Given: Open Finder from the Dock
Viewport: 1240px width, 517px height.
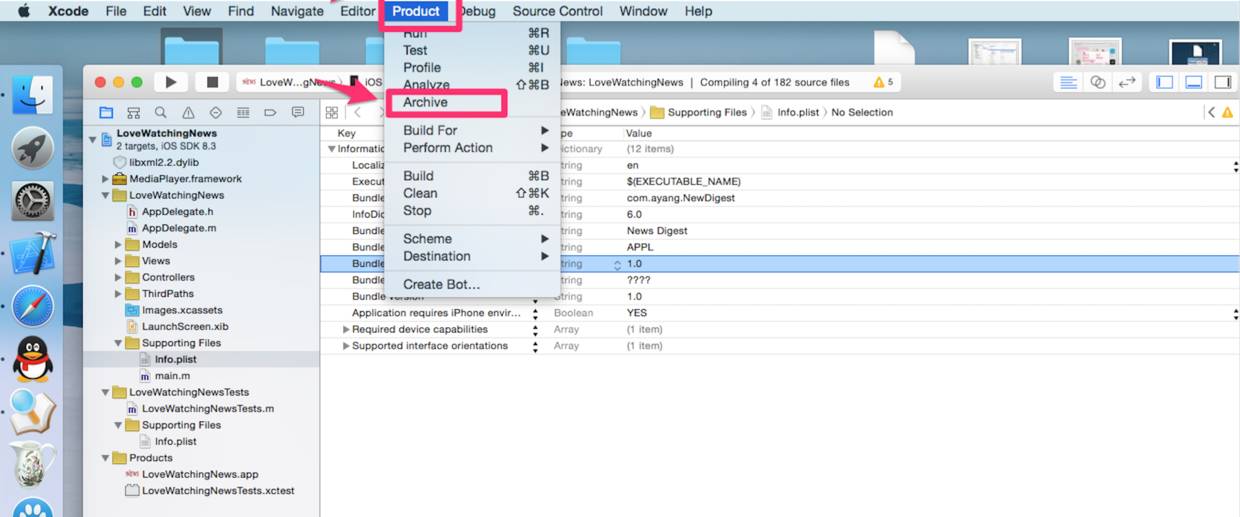Looking at the screenshot, I should click(32, 95).
